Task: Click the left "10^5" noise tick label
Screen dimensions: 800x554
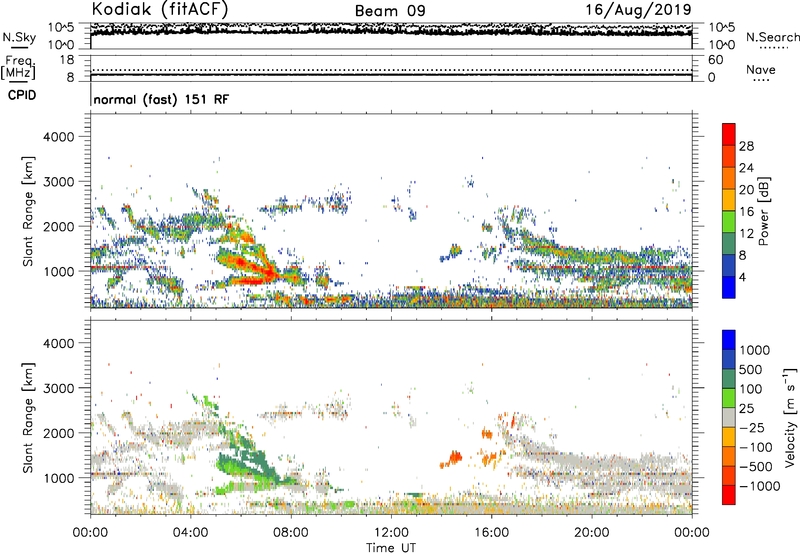Action: click(61, 27)
